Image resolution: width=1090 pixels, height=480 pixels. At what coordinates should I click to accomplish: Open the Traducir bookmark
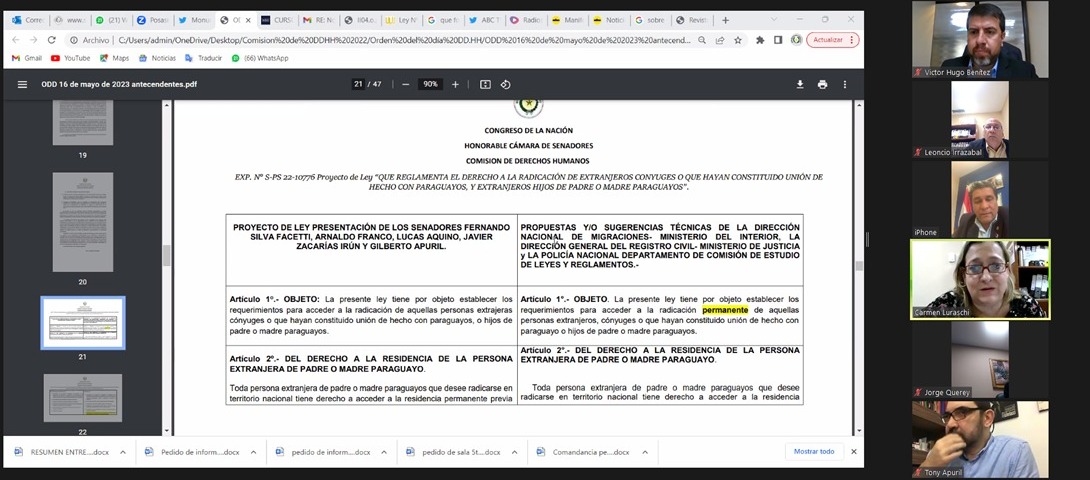[x=203, y=58]
